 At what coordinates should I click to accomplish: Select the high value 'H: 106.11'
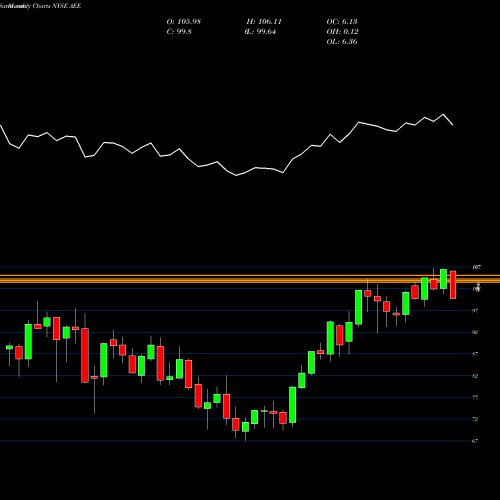point(264,22)
